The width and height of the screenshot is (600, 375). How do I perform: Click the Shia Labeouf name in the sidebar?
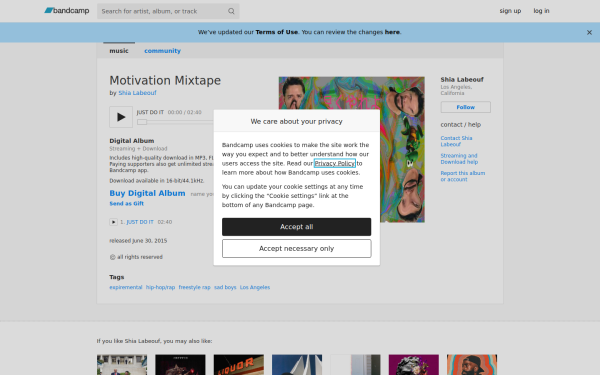coord(462,80)
